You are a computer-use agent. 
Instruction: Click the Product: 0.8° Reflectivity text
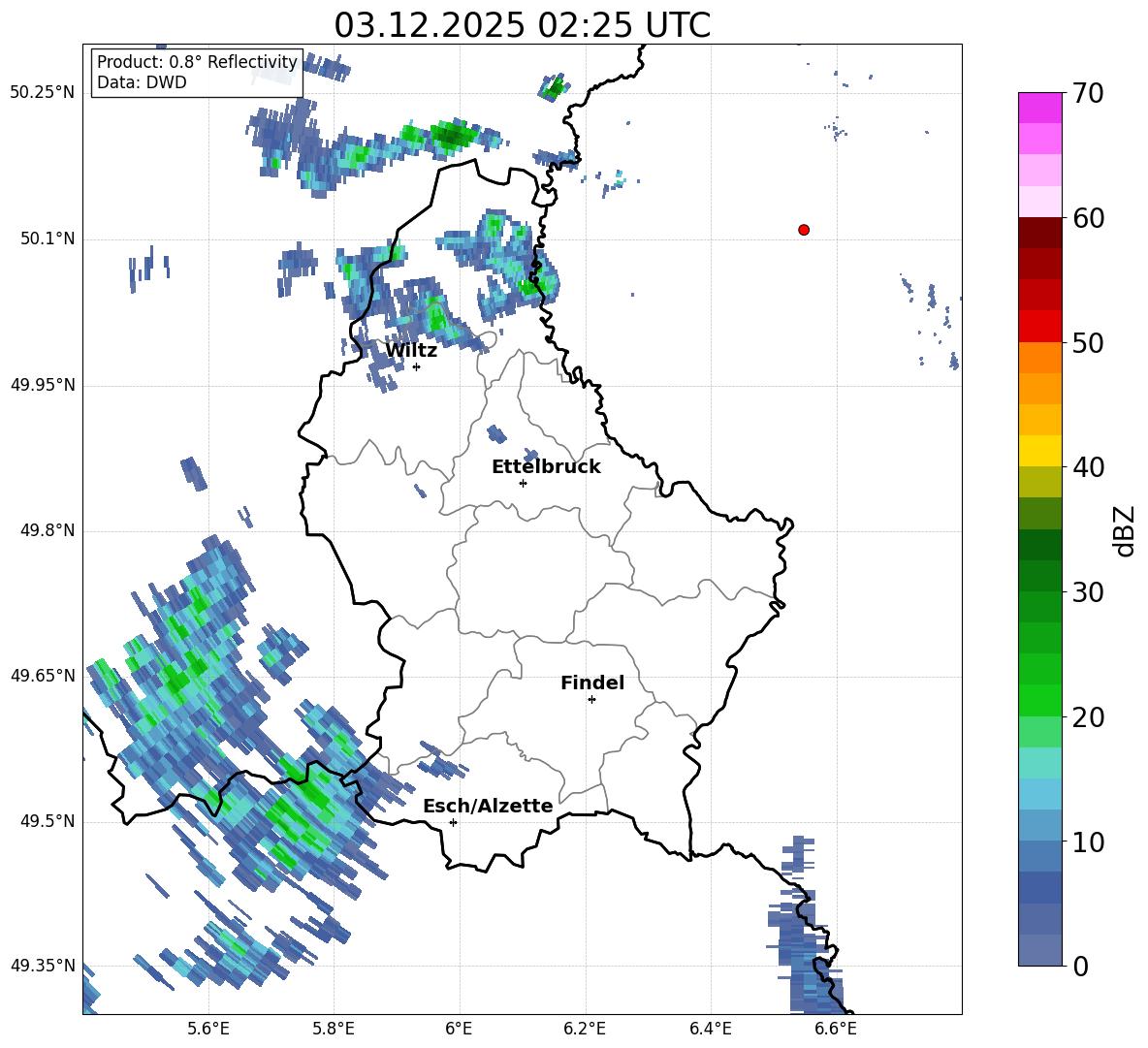(197, 62)
